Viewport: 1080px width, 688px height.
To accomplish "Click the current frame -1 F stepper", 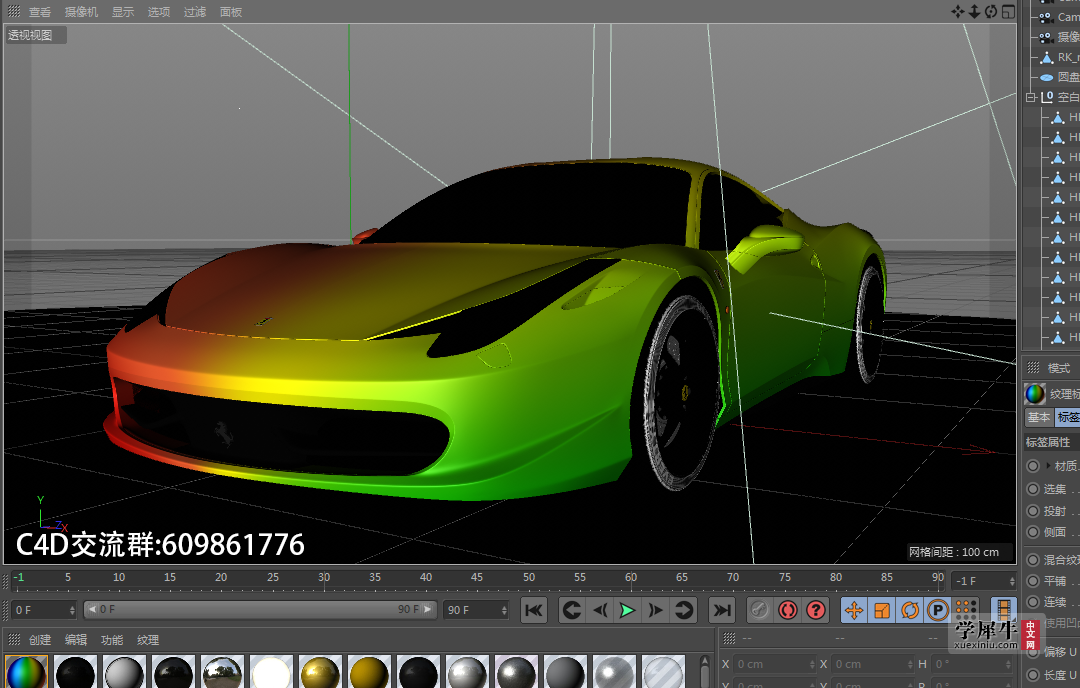I will (x=1011, y=581).
